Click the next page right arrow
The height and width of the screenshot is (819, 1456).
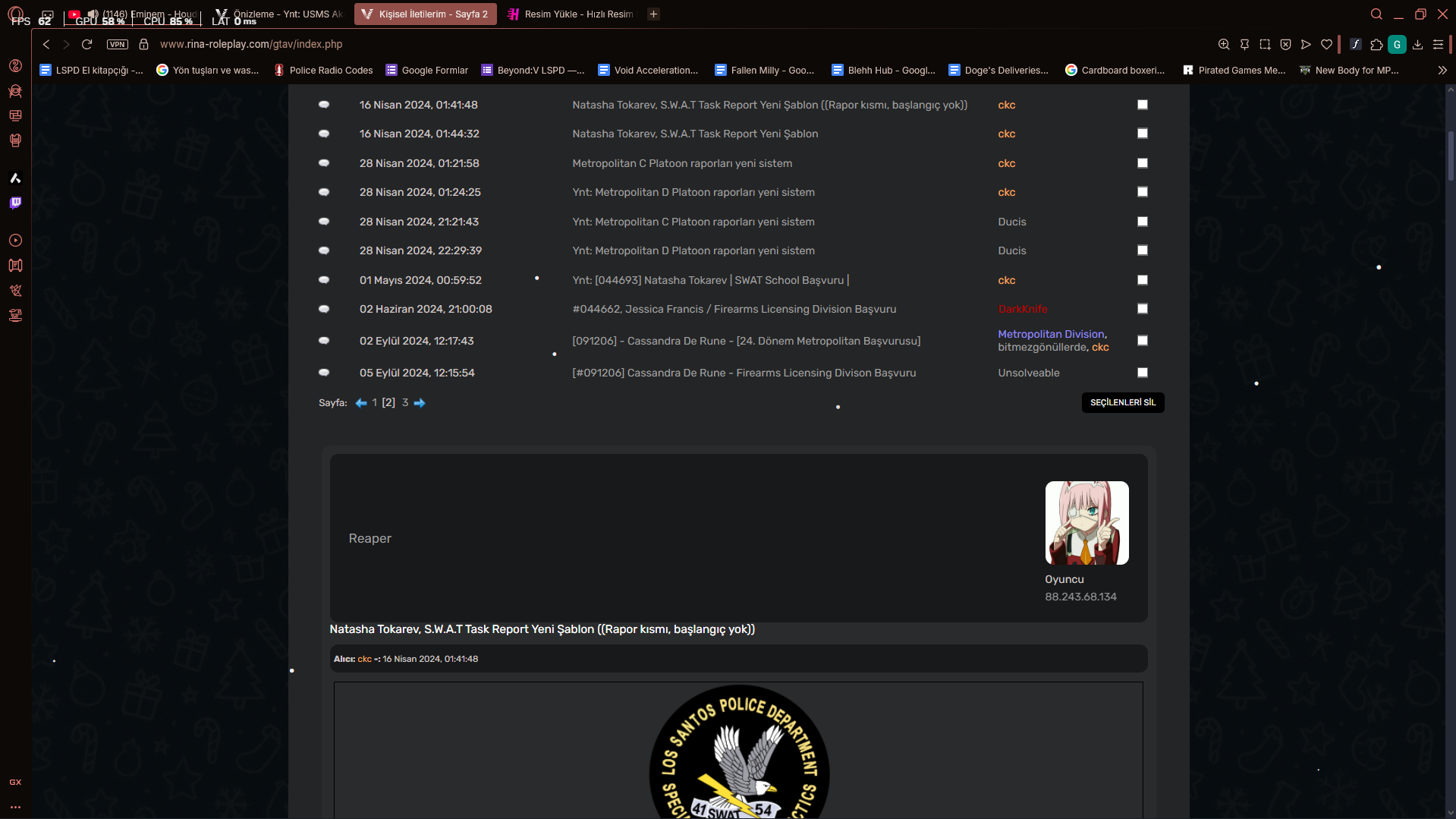click(x=420, y=403)
